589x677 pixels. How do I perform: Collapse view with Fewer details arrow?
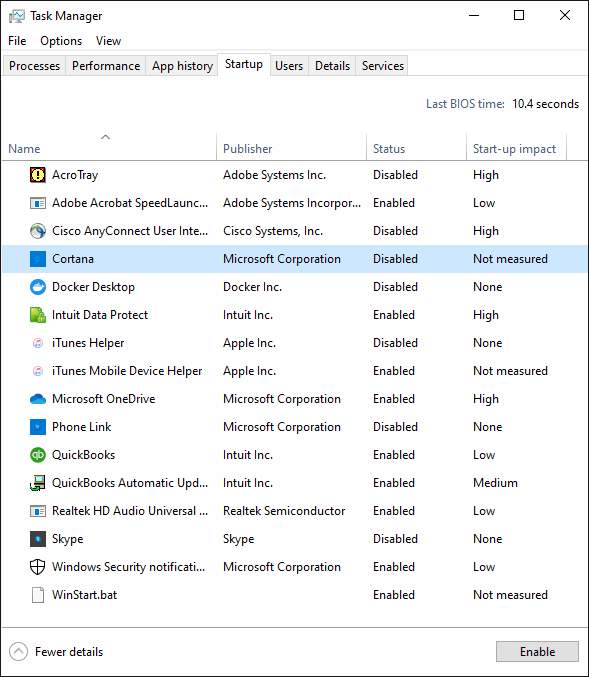click(x=18, y=652)
